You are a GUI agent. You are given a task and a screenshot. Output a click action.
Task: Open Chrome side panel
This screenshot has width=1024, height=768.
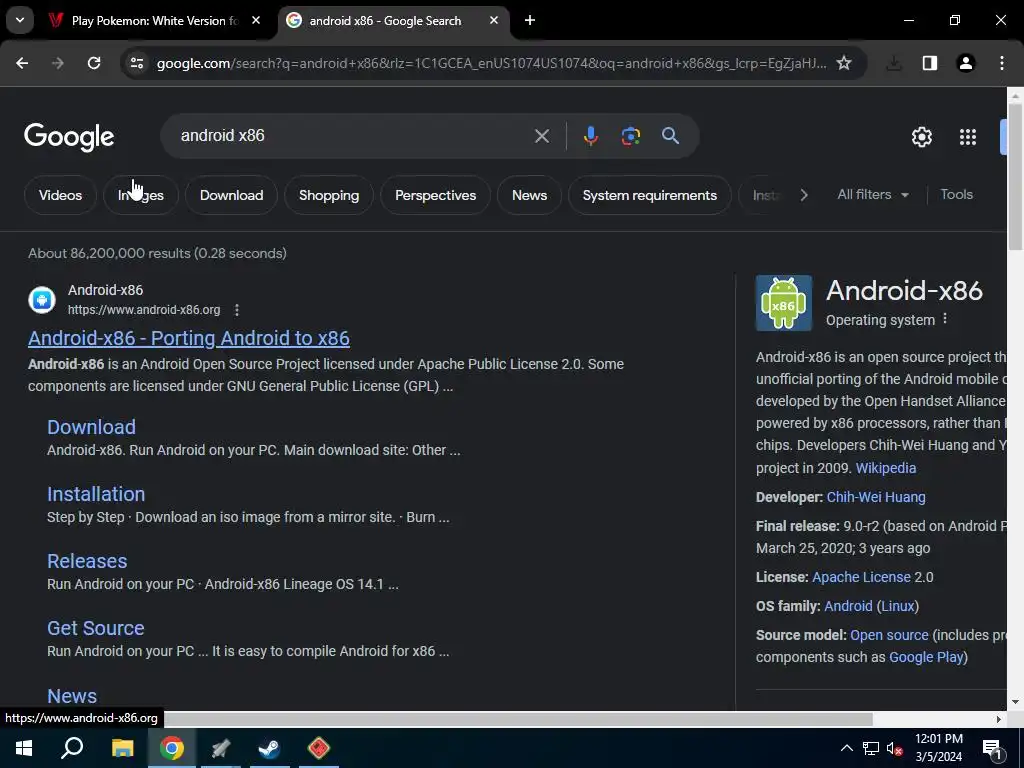coord(930,63)
